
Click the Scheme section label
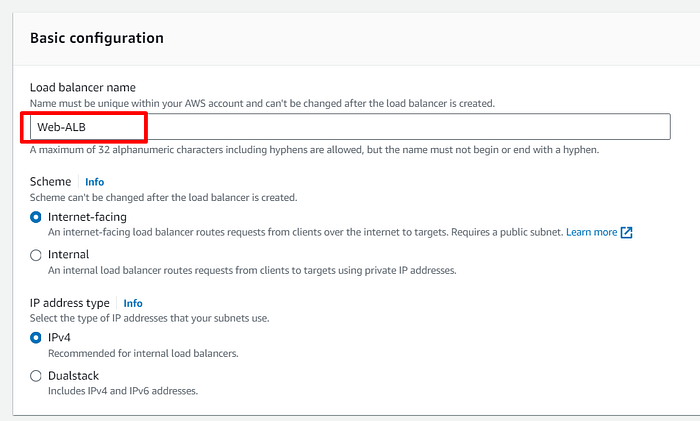tap(50, 182)
